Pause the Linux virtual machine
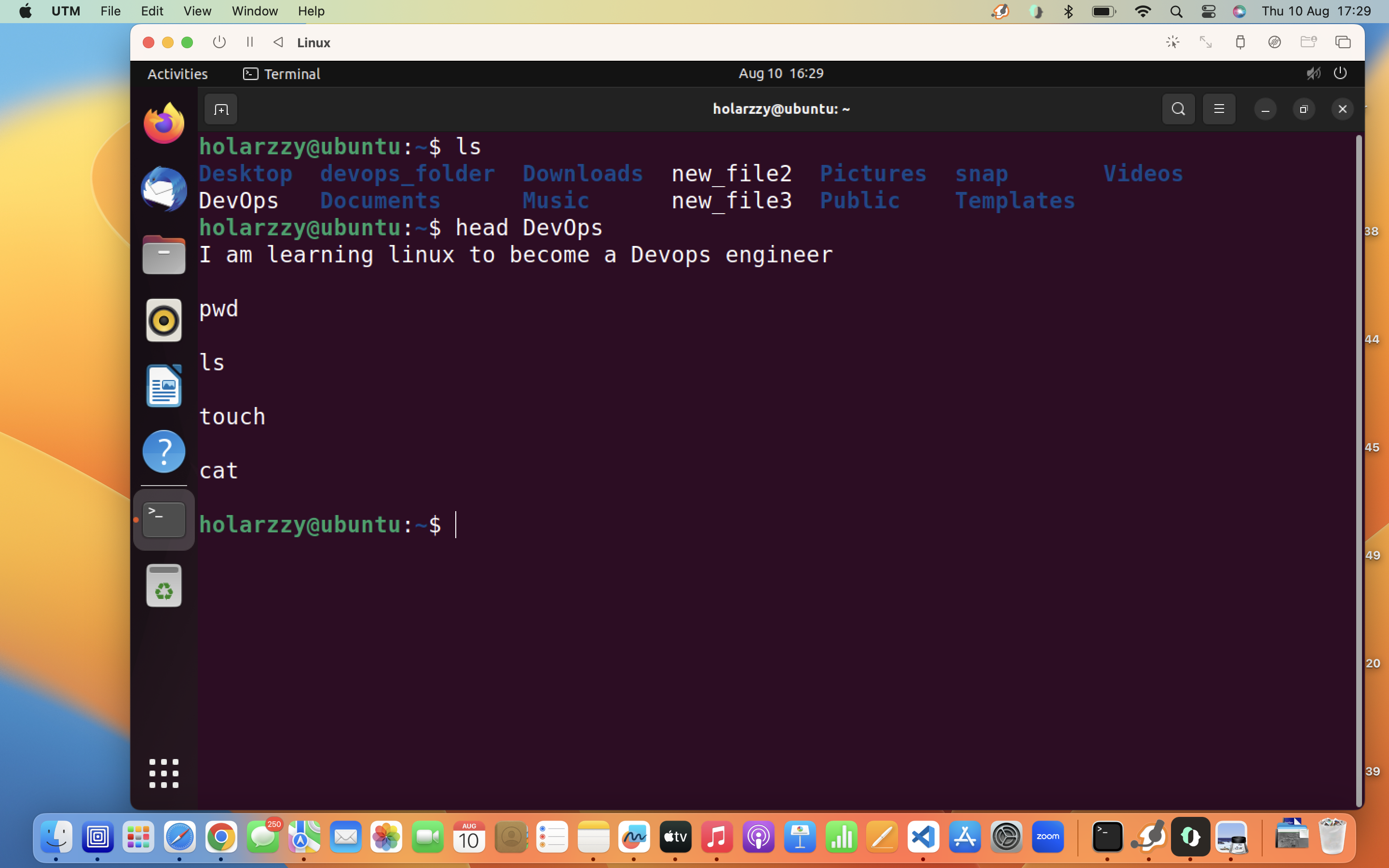This screenshot has width=1389, height=868. [250, 42]
